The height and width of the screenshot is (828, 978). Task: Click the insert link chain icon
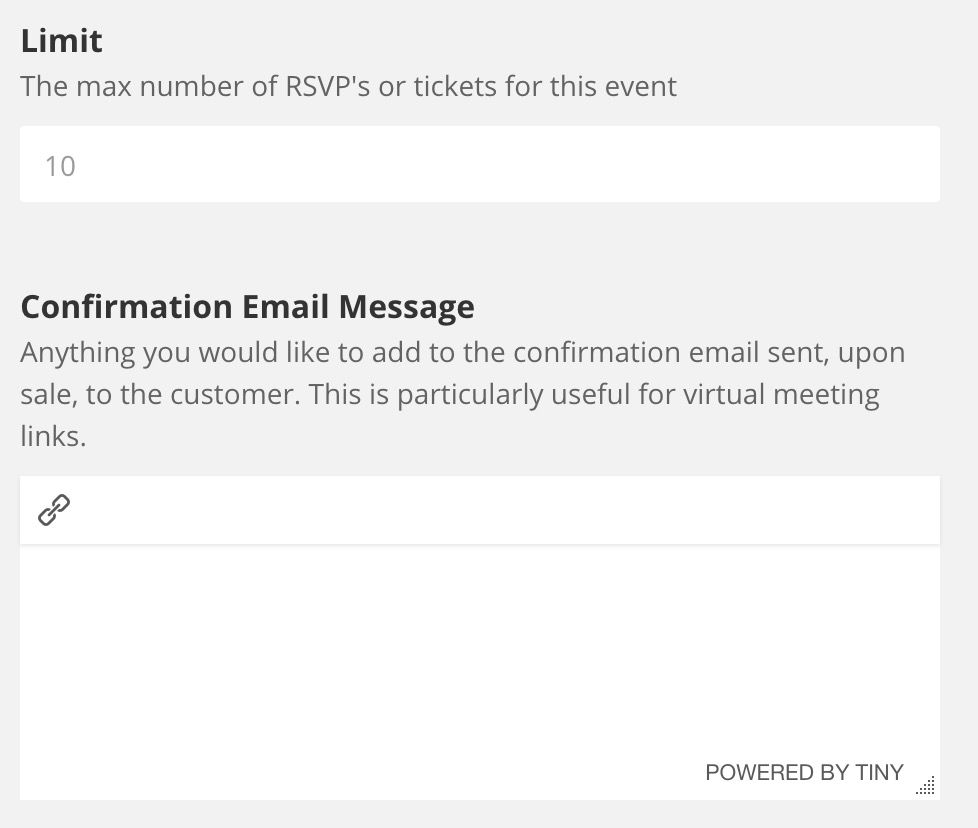54,510
